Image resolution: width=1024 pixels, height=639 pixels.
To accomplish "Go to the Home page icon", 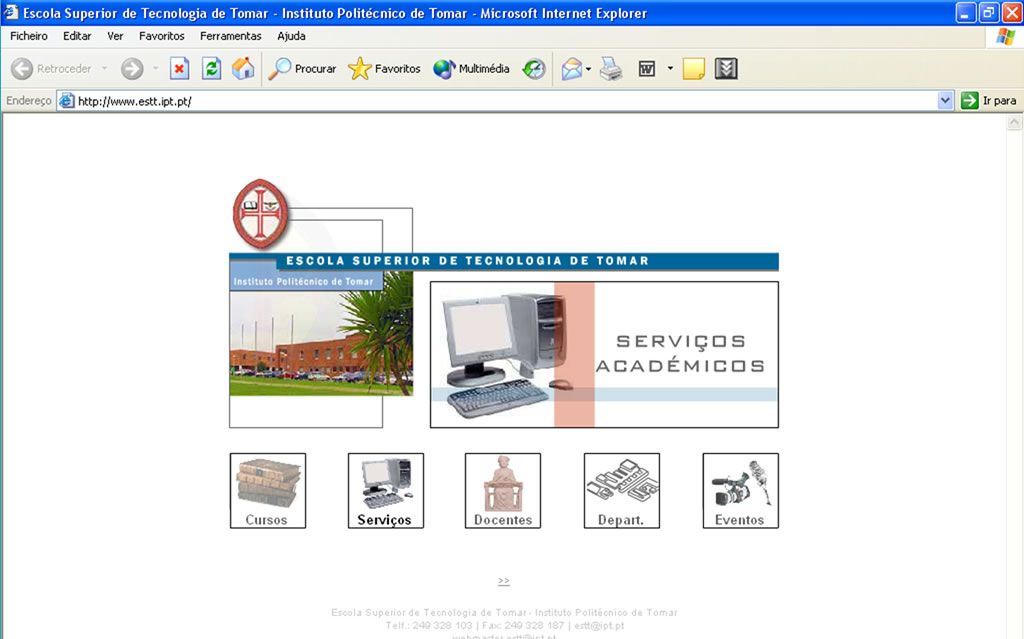I will [243, 69].
